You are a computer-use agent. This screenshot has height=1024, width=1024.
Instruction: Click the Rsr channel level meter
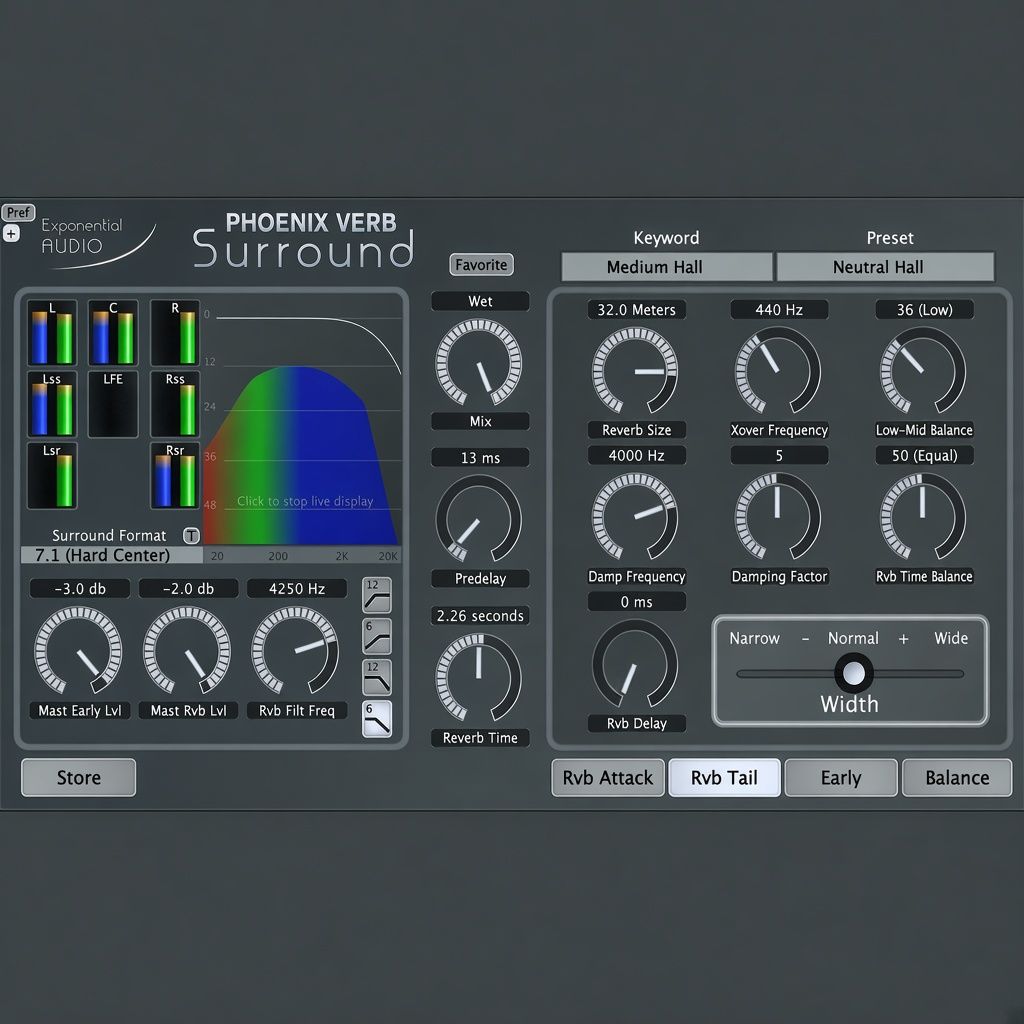point(175,475)
